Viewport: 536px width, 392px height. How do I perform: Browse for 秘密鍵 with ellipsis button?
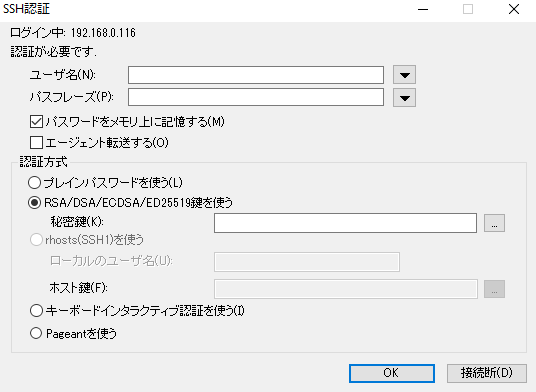coord(494,223)
